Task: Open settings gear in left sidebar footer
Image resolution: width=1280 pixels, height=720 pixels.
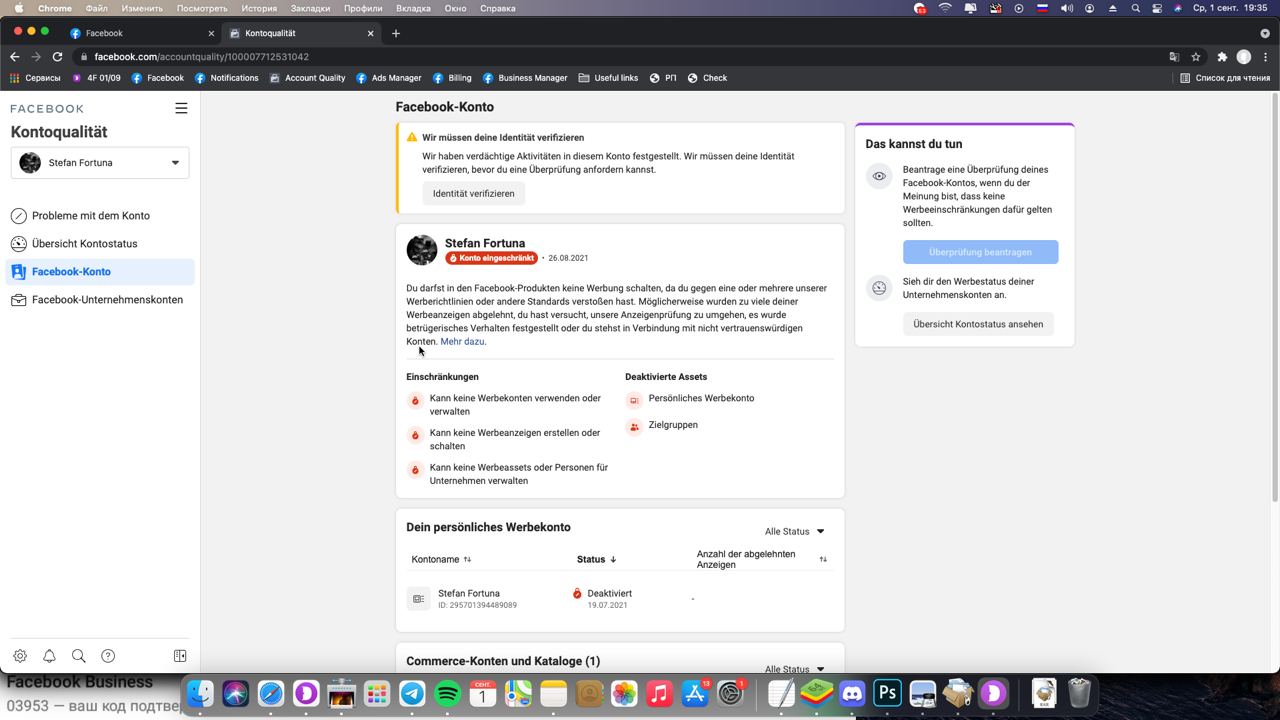Action: [x=20, y=656]
